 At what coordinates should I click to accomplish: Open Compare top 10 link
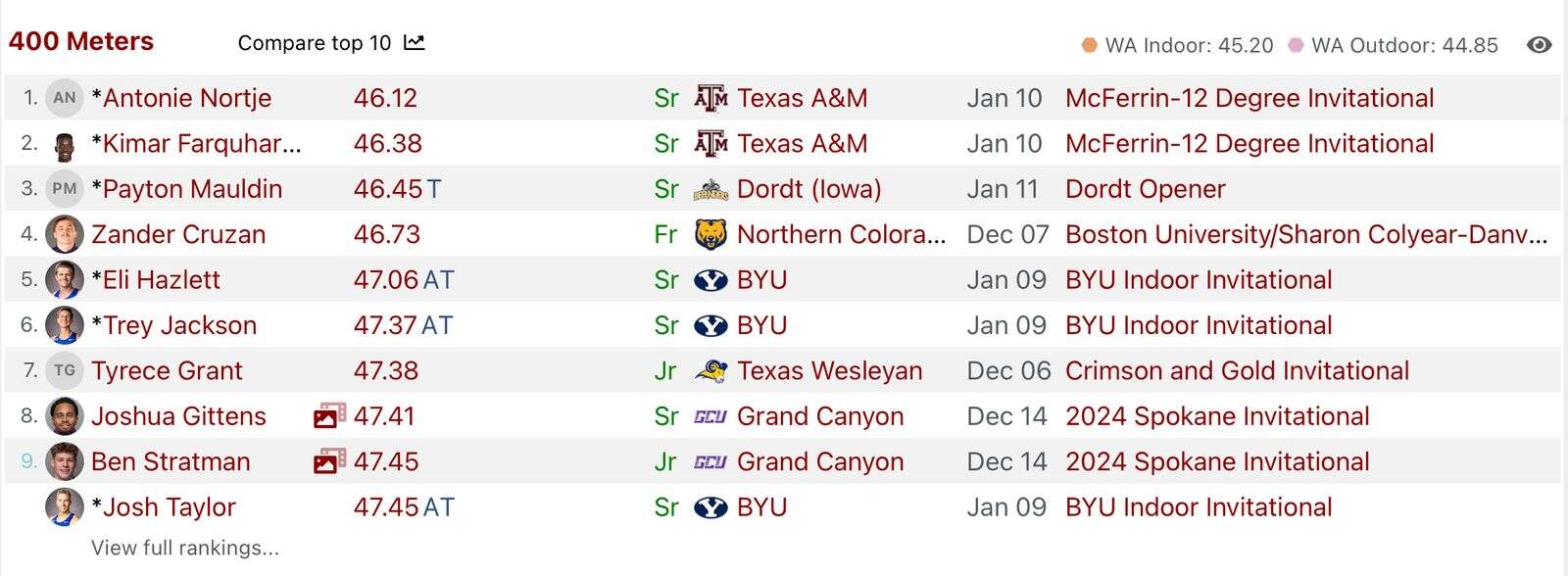click(x=315, y=43)
